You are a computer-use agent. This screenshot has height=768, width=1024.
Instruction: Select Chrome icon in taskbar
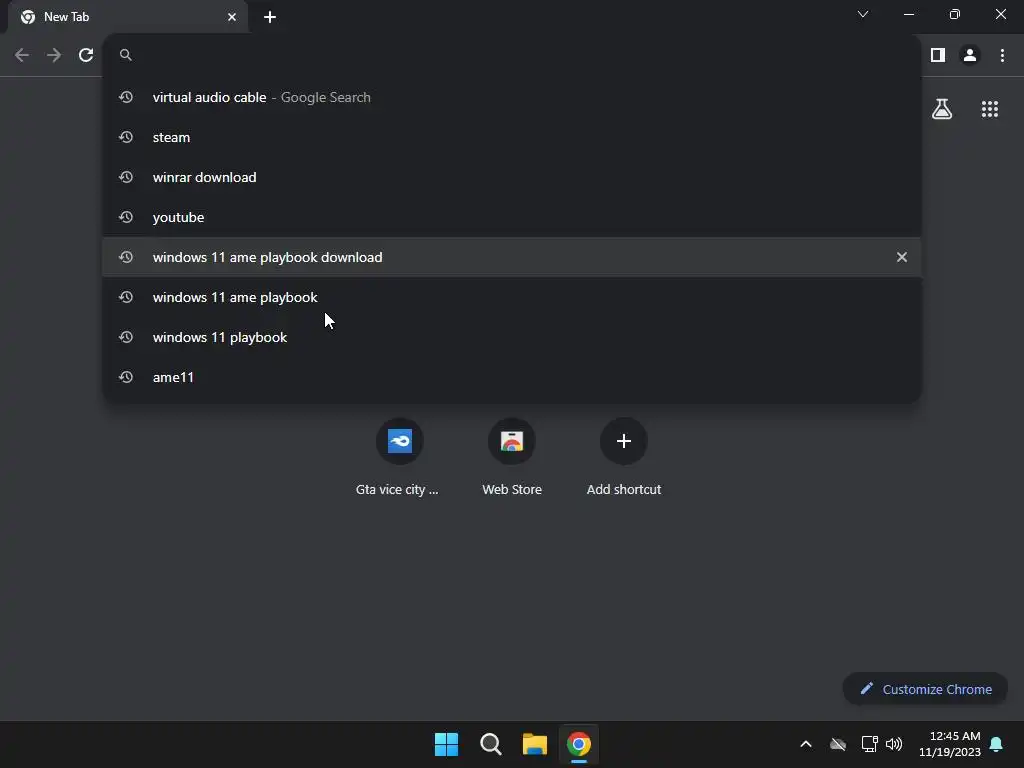(579, 744)
